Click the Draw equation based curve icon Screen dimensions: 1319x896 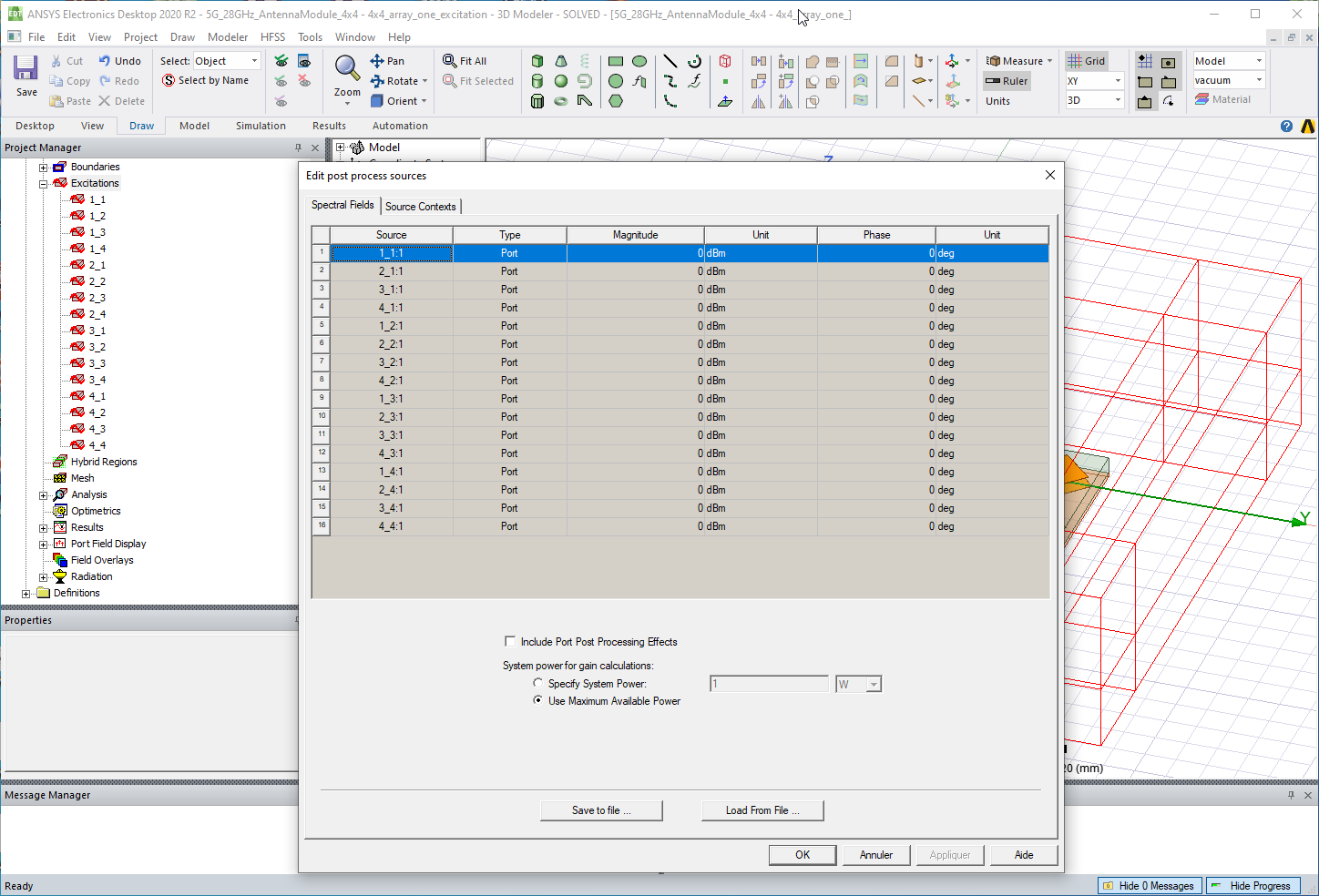694,81
